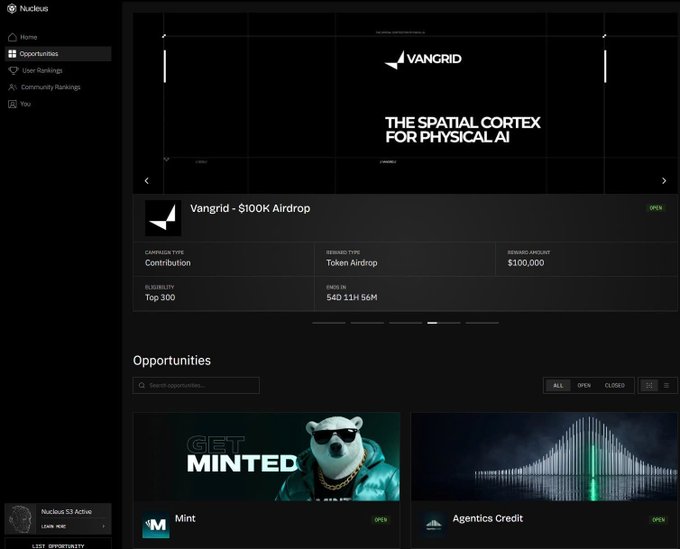Screen dimensions: 680x549
Task: Click the Community Rankings people icon
Action: [x=13, y=87]
